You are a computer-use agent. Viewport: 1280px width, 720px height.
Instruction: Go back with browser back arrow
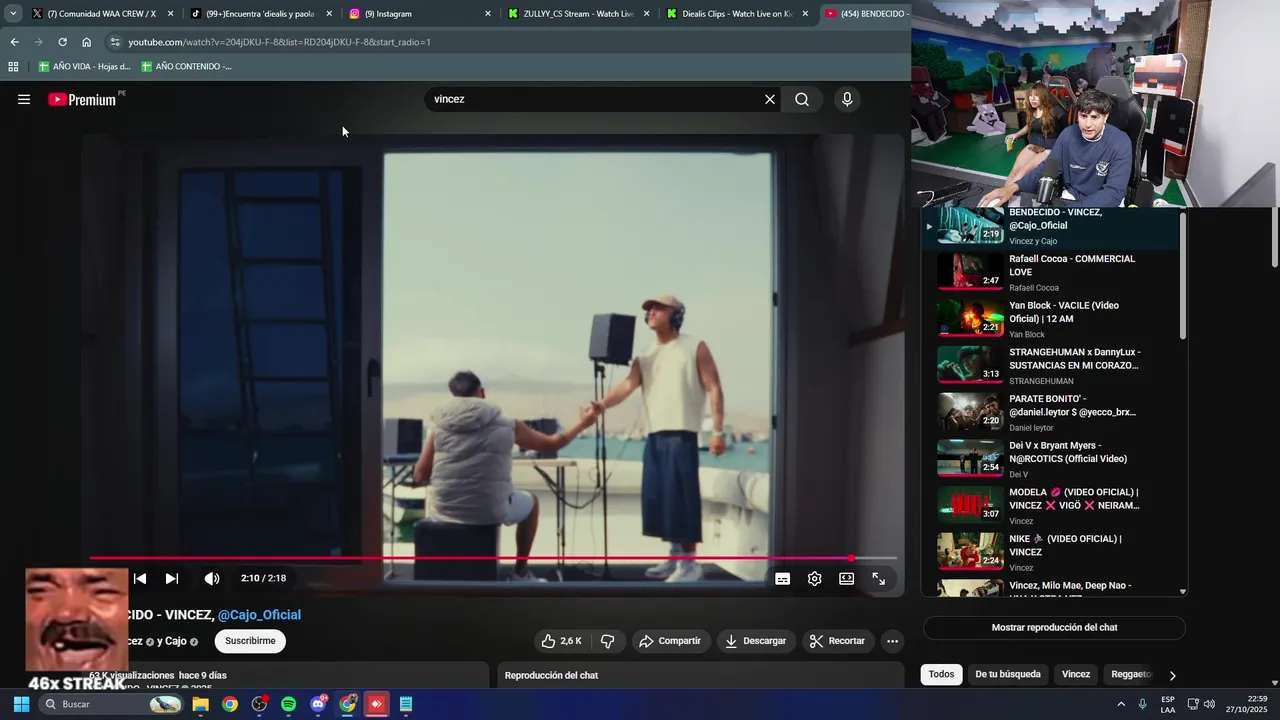tap(14, 42)
